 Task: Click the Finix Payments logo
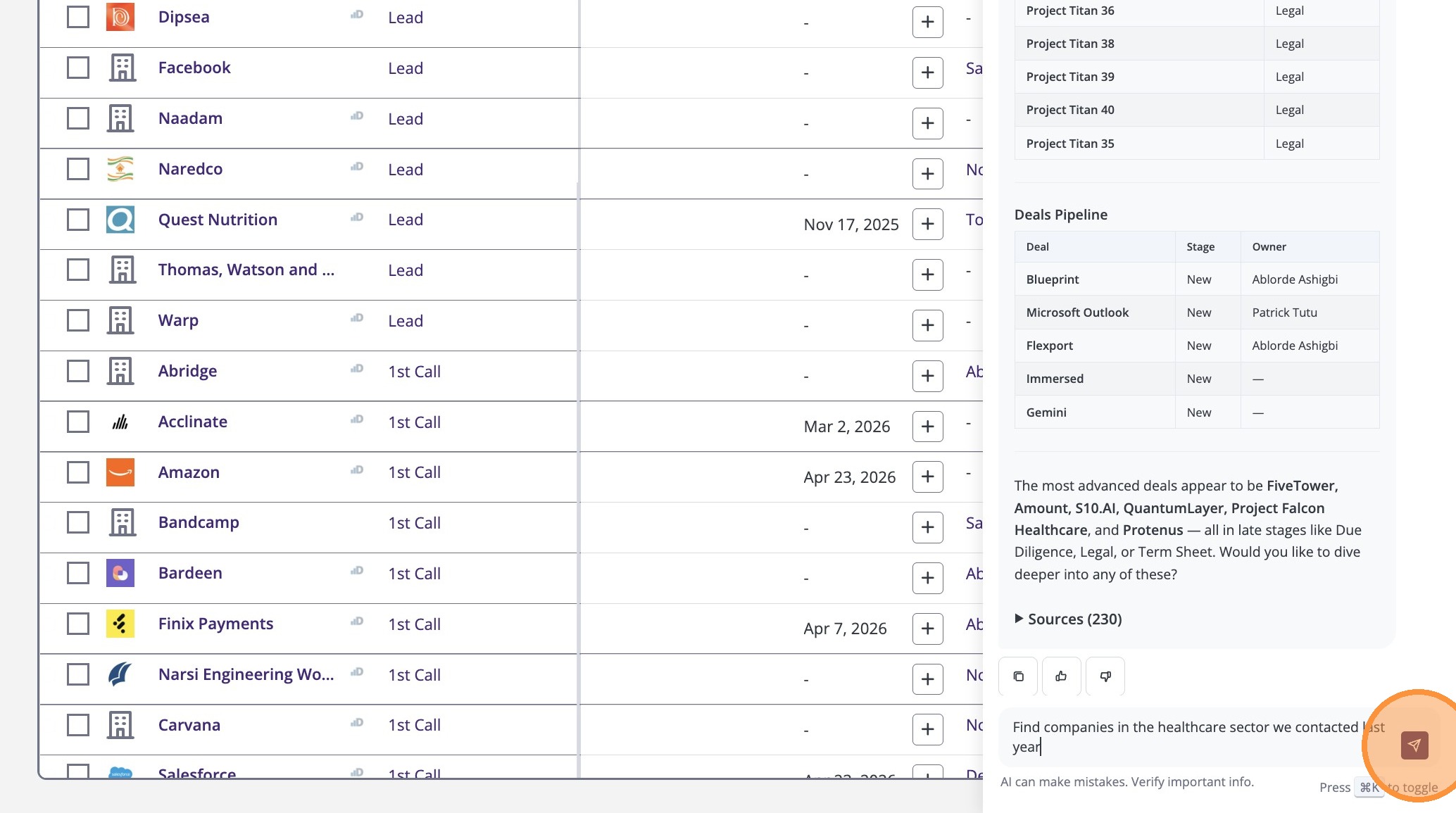point(120,624)
